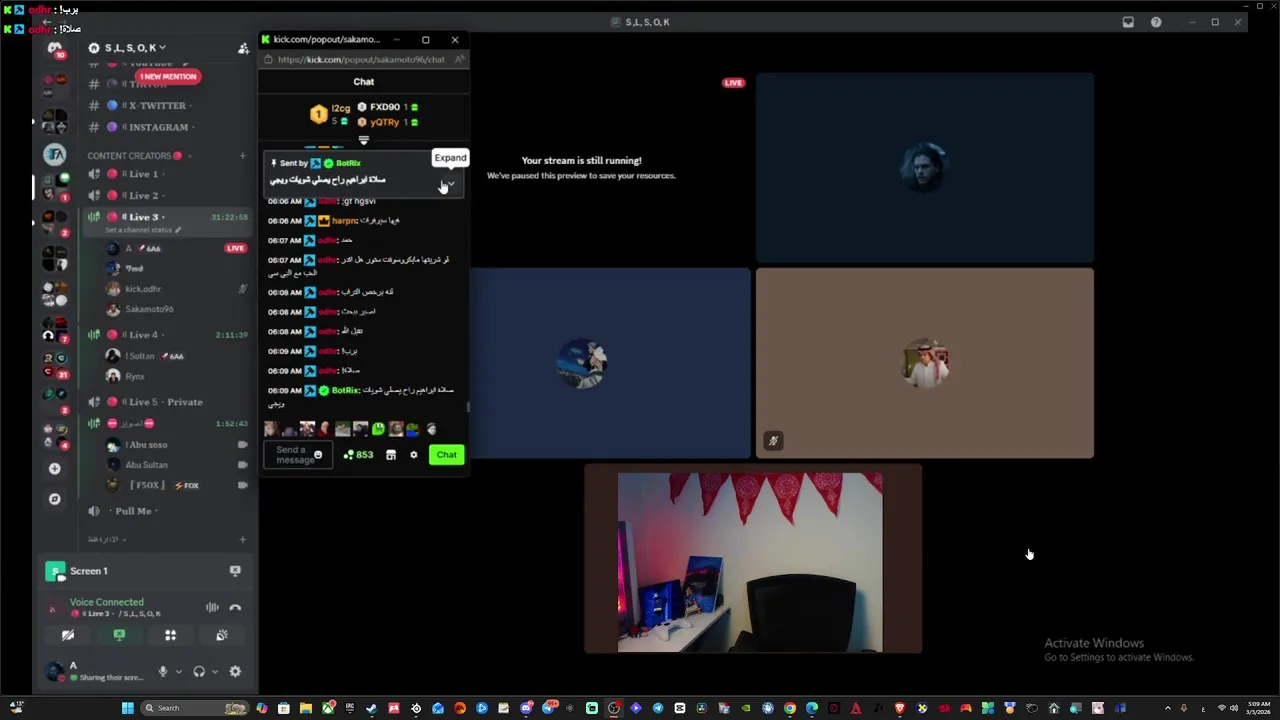Image resolution: width=1280 pixels, height=720 pixels.
Task: Join the Live 2 voice channel
Action: point(143,196)
